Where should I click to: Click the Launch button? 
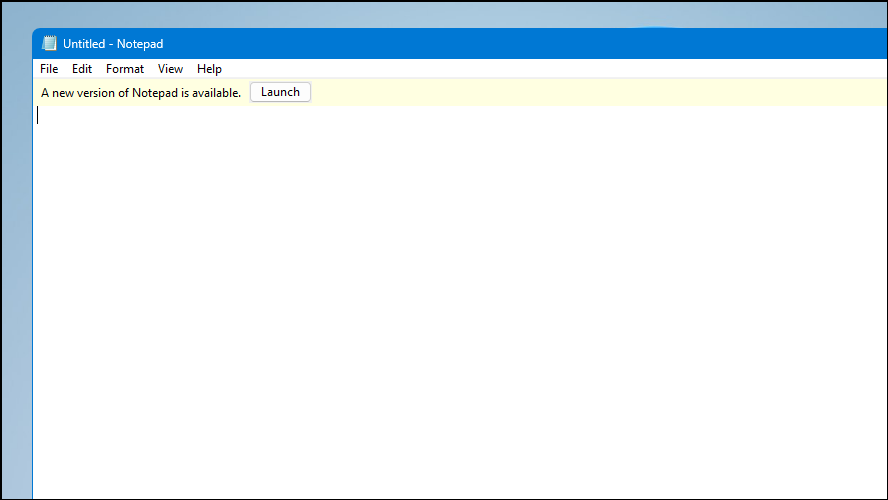click(280, 92)
